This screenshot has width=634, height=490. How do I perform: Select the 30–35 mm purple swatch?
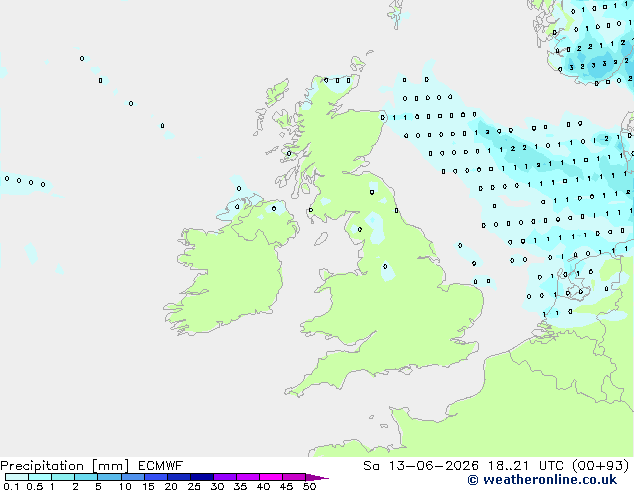[x=225, y=477]
